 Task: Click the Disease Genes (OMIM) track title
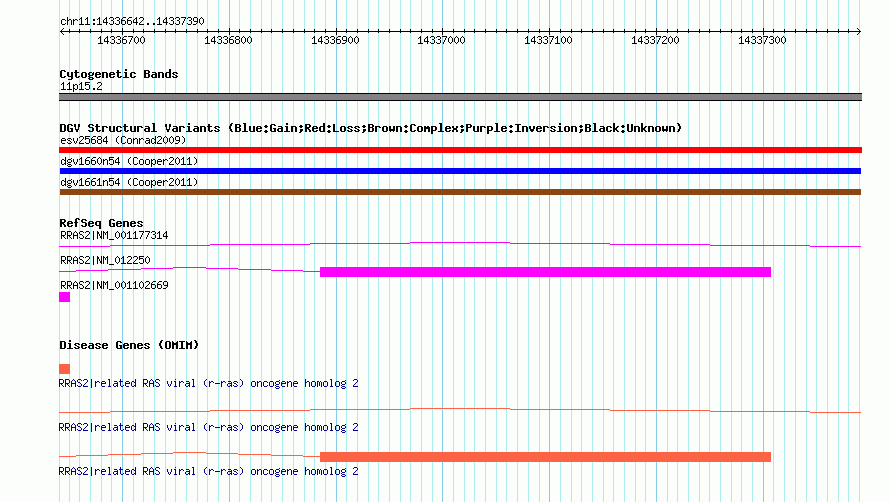click(129, 345)
